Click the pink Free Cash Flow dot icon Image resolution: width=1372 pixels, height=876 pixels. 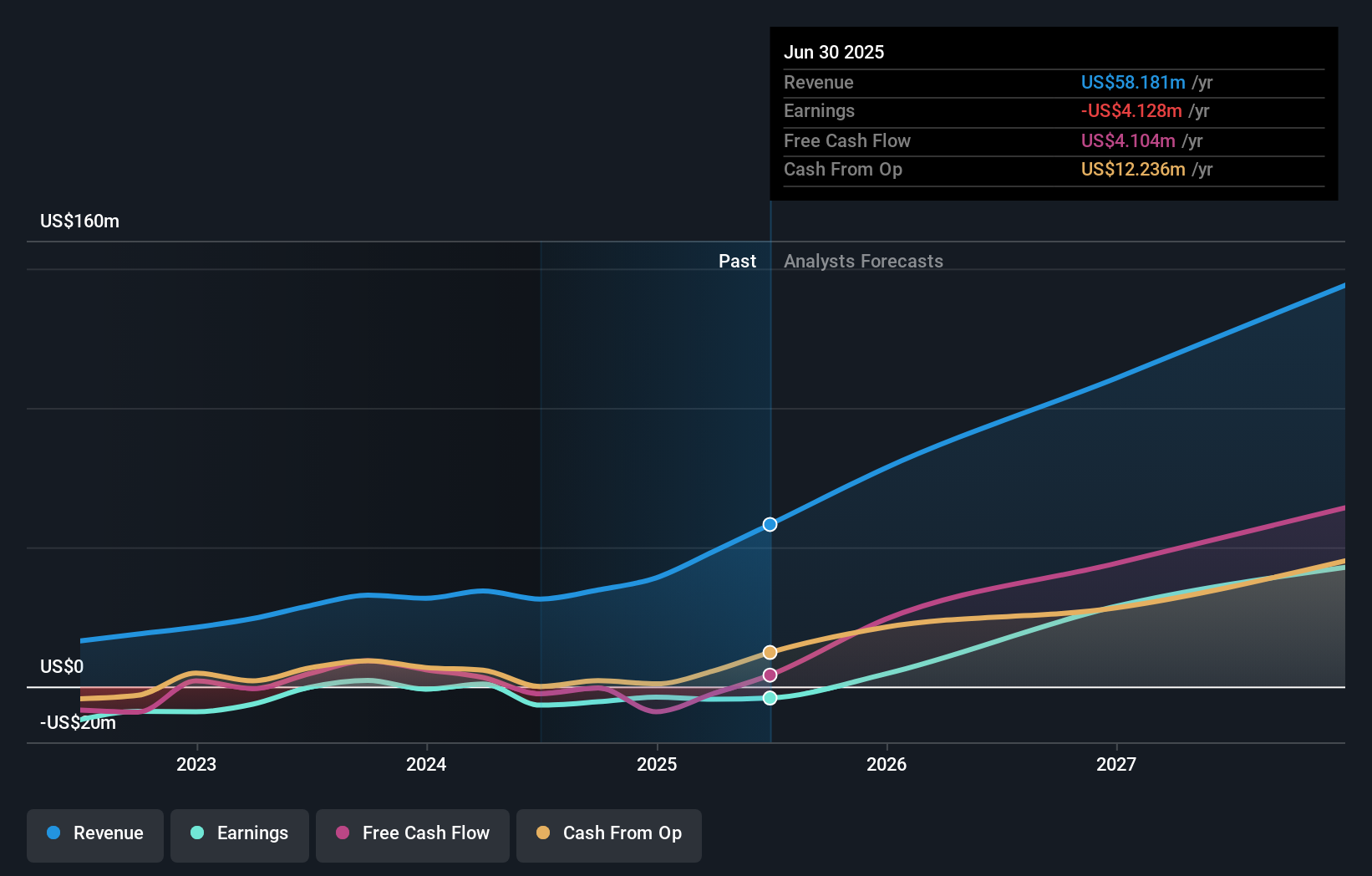[343, 833]
